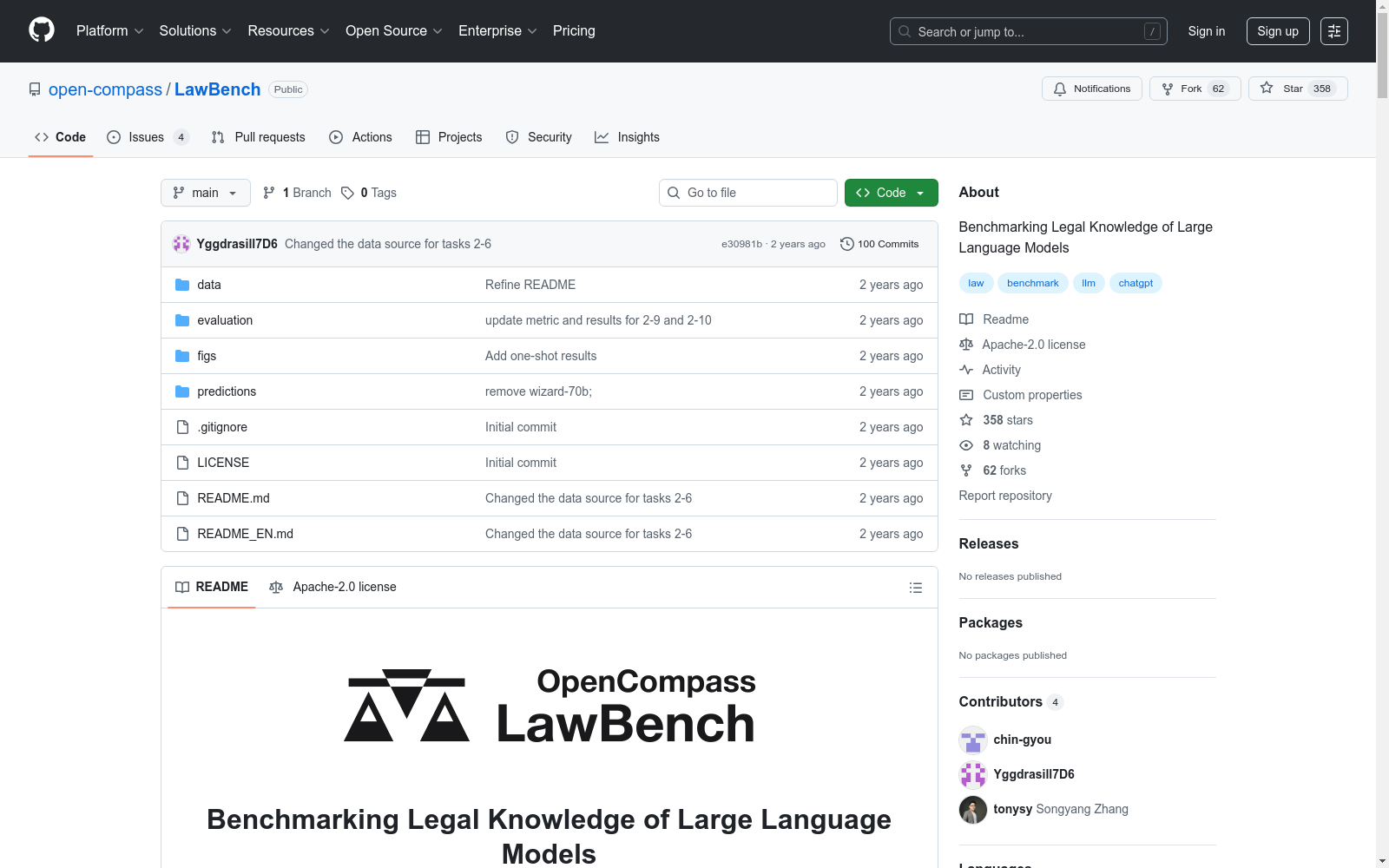Open the Pricing page
The image size is (1389, 868).
pyautogui.click(x=574, y=31)
